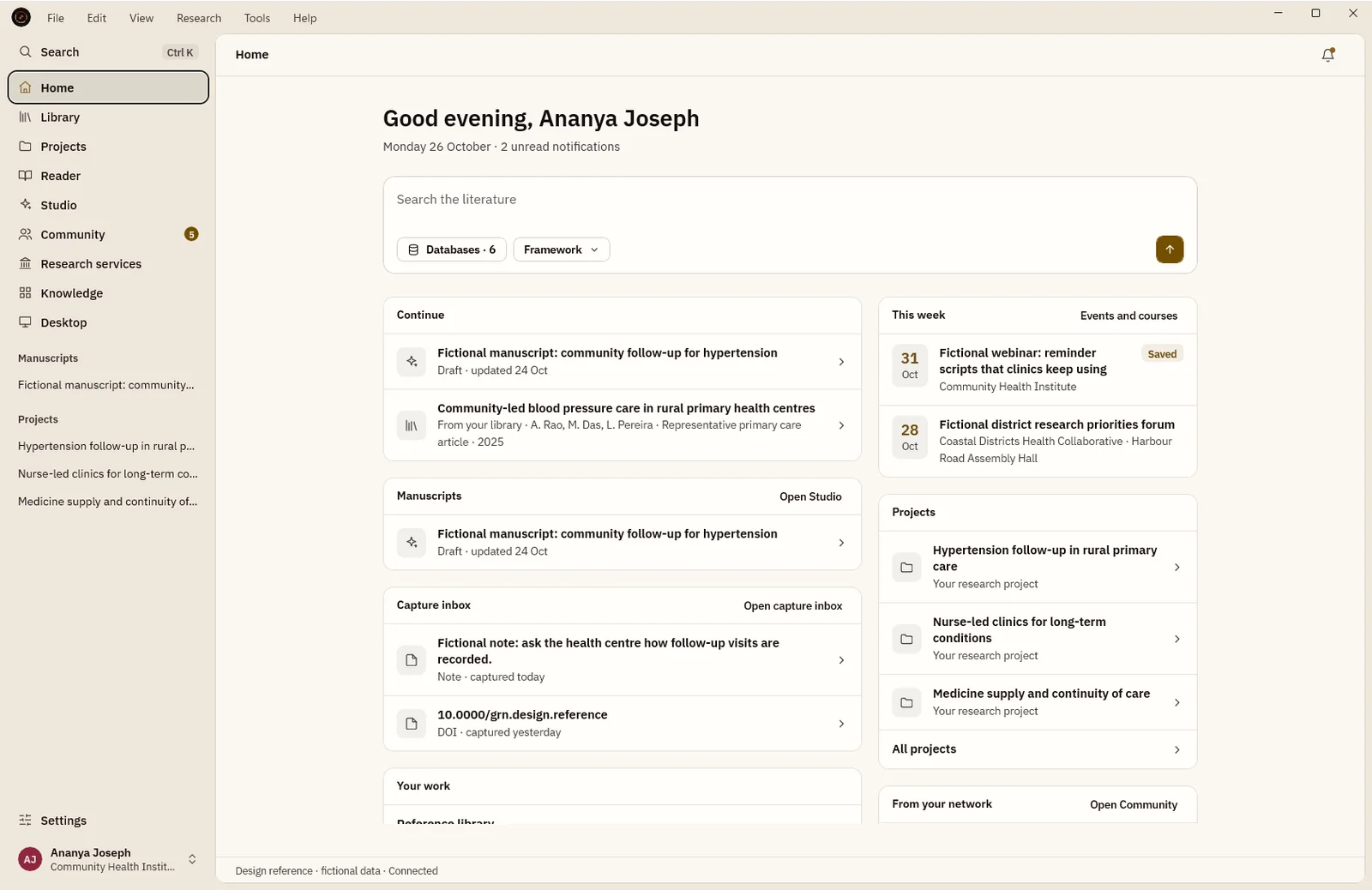Open Research services in sidebar
Viewport: 1372px width, 890px height.
pyautogui.click(x=108, y=264)
